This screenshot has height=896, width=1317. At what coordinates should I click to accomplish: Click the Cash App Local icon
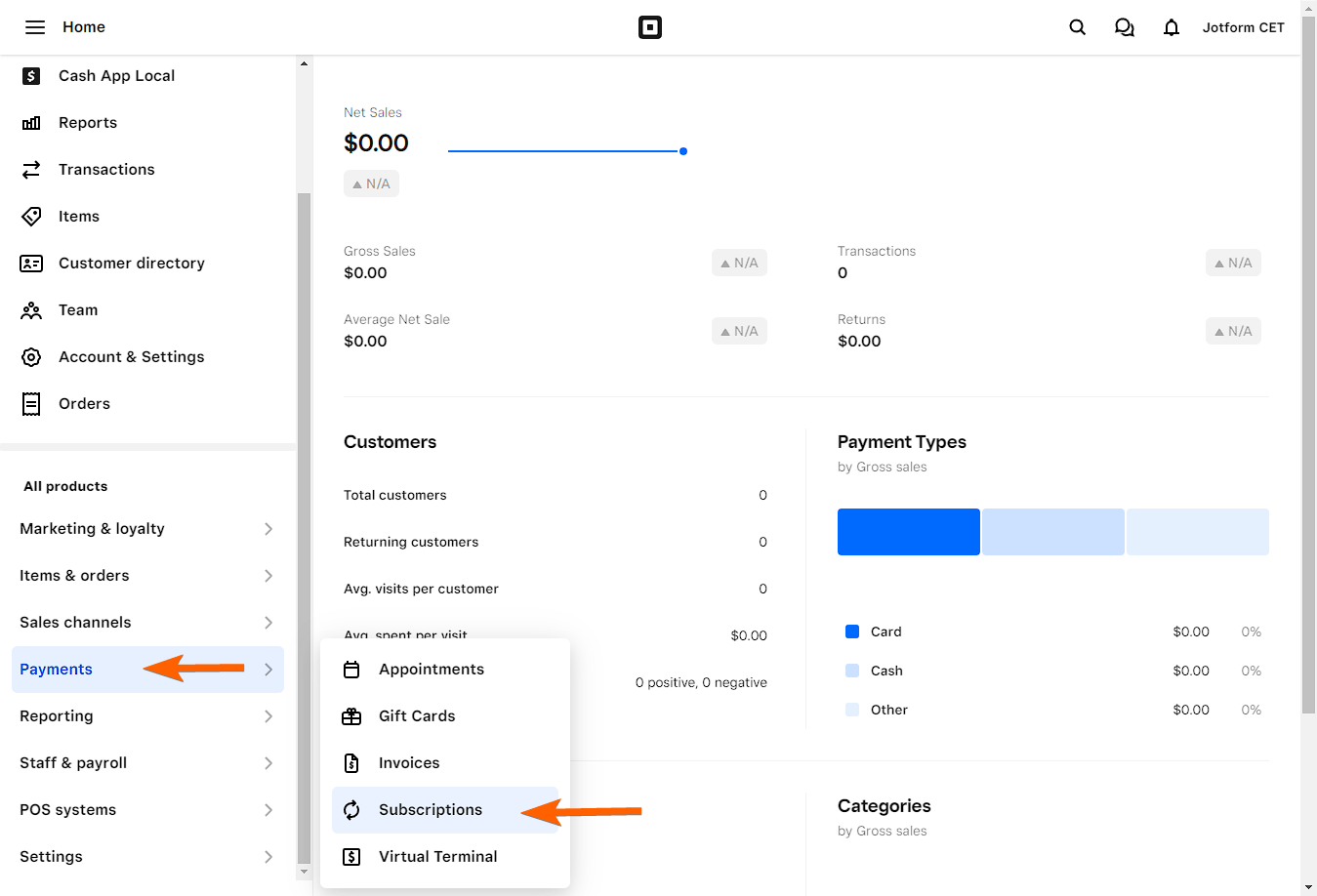(31, 76)
